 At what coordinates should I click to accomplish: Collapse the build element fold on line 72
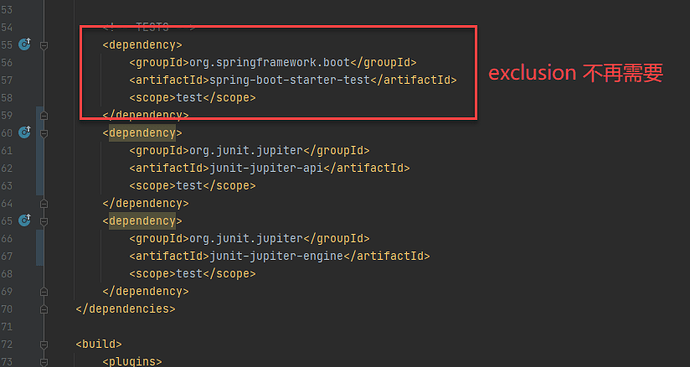(44, 344)
